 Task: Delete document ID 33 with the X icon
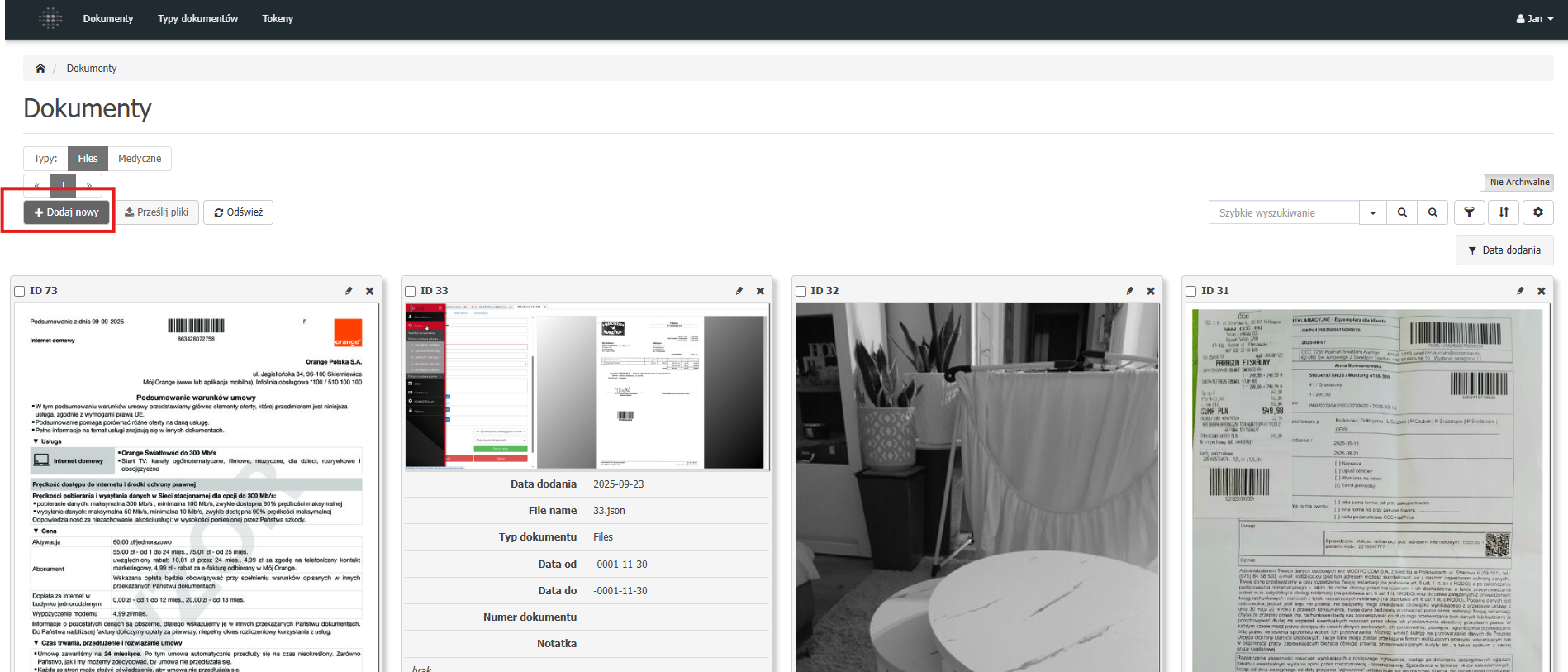760,291
